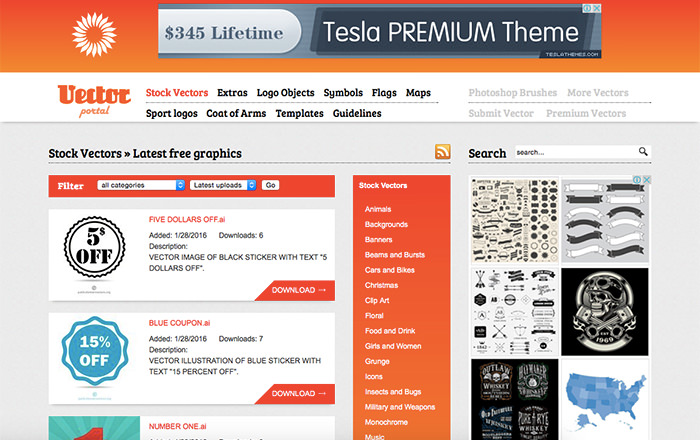The image size is (700, 440).
Task: Open the Guidelines page
Action: click(x=357, y=113)
